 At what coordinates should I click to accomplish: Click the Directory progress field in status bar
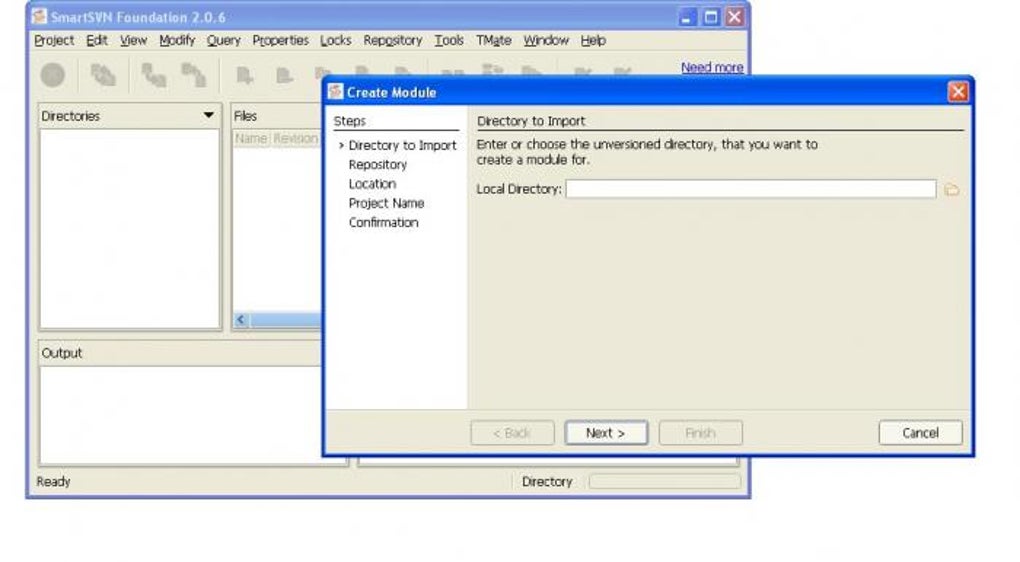point(665,482)
